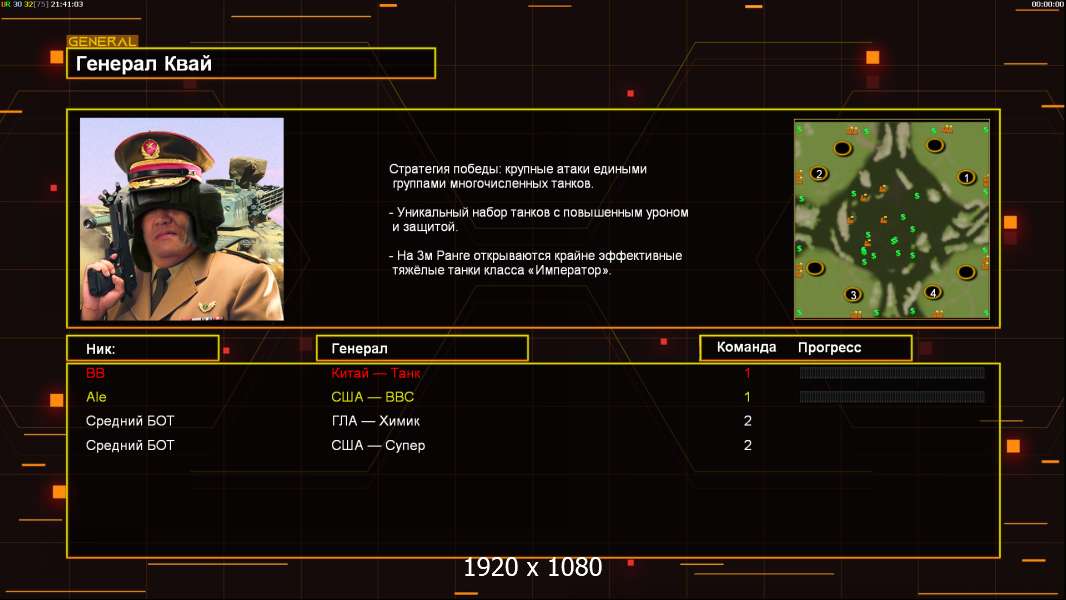Select player name 'BB'
The image size is (1066, 600).
tap(95, 373)
